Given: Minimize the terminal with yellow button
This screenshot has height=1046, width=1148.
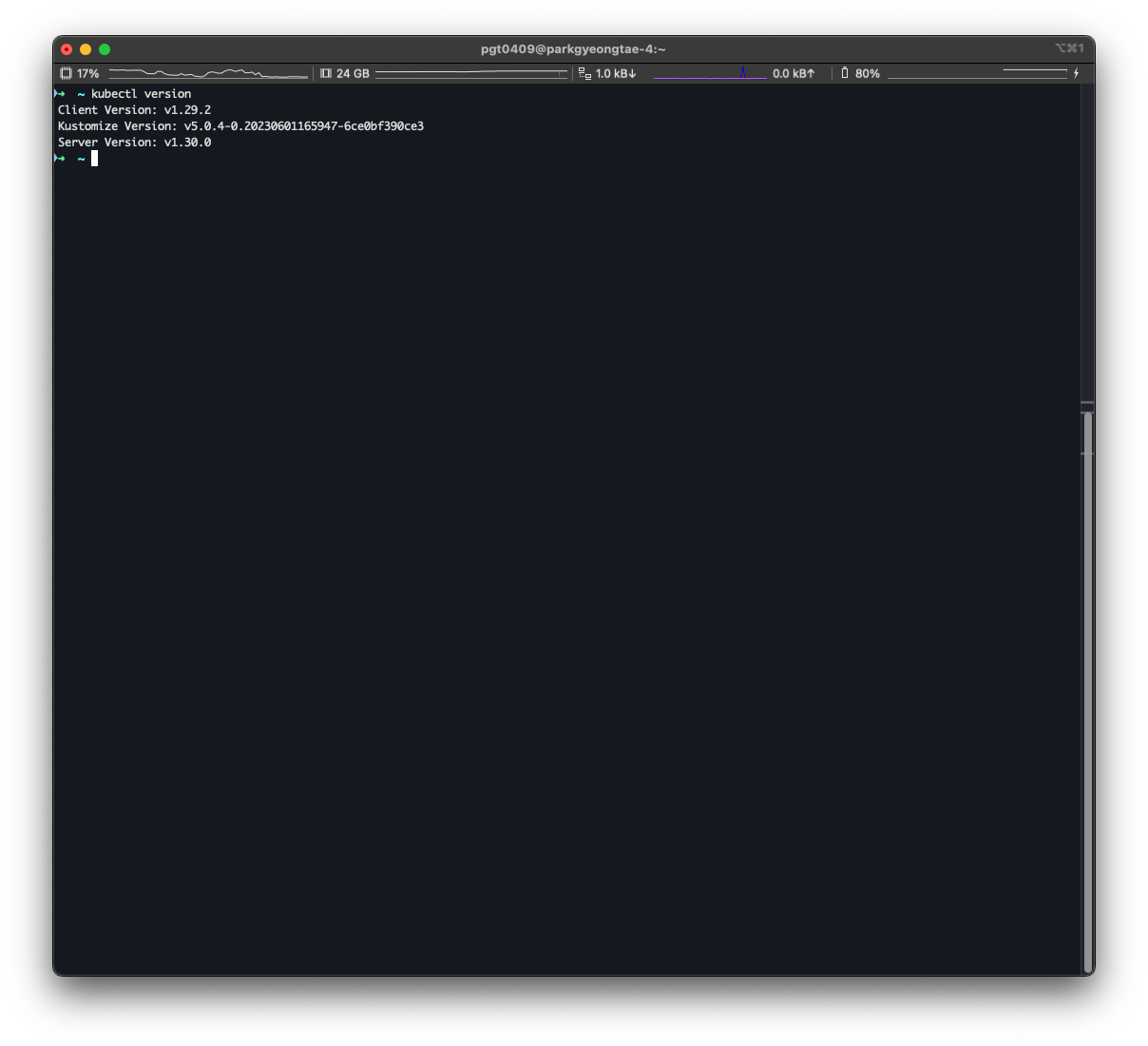Looking at the screenshot, I should [x=86, y=49].
